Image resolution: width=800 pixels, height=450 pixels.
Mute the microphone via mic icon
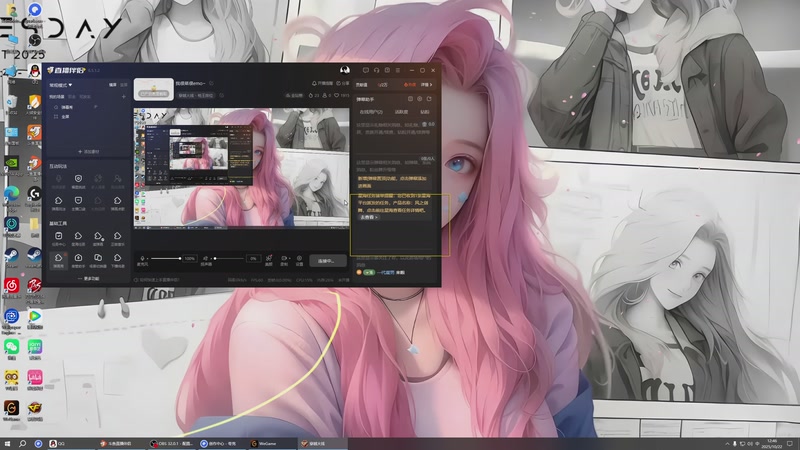pyautogui.click(x=142, y=259)
